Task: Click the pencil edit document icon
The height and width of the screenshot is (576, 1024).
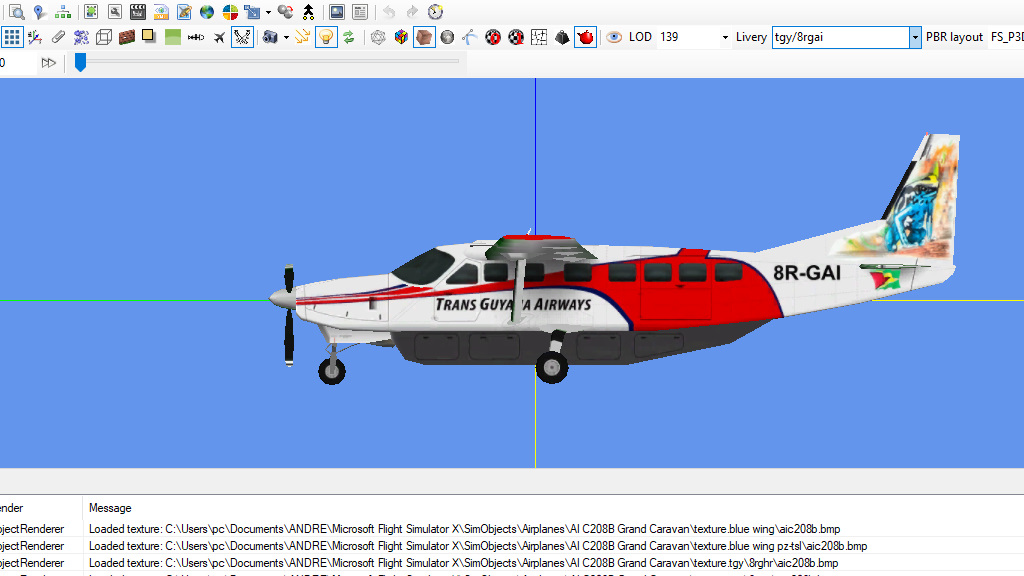Action: pyautogui.click(x=184, y=12)
